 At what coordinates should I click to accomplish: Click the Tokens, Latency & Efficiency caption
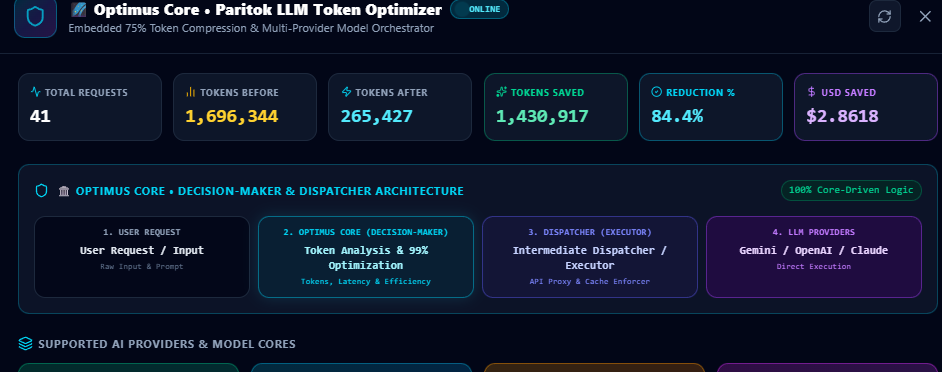coord(366,281)
